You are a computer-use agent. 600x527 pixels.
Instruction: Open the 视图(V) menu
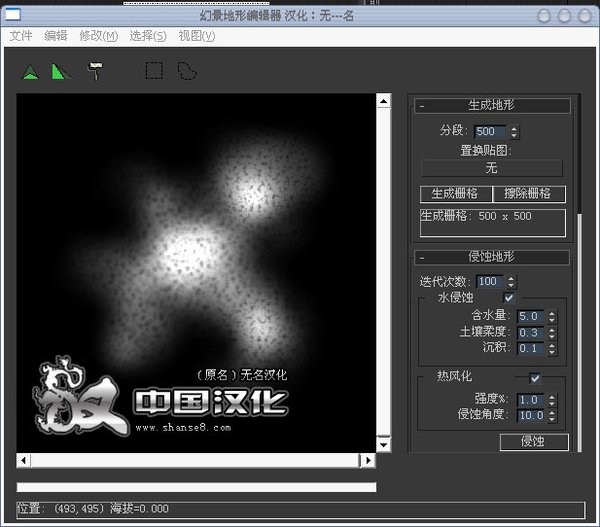[x=196, y=36]
